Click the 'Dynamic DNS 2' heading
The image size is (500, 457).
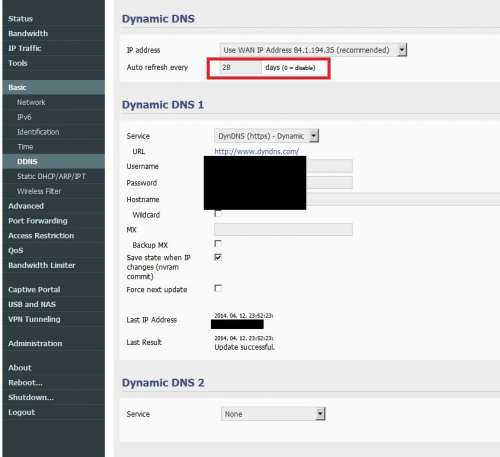[163, 383]
